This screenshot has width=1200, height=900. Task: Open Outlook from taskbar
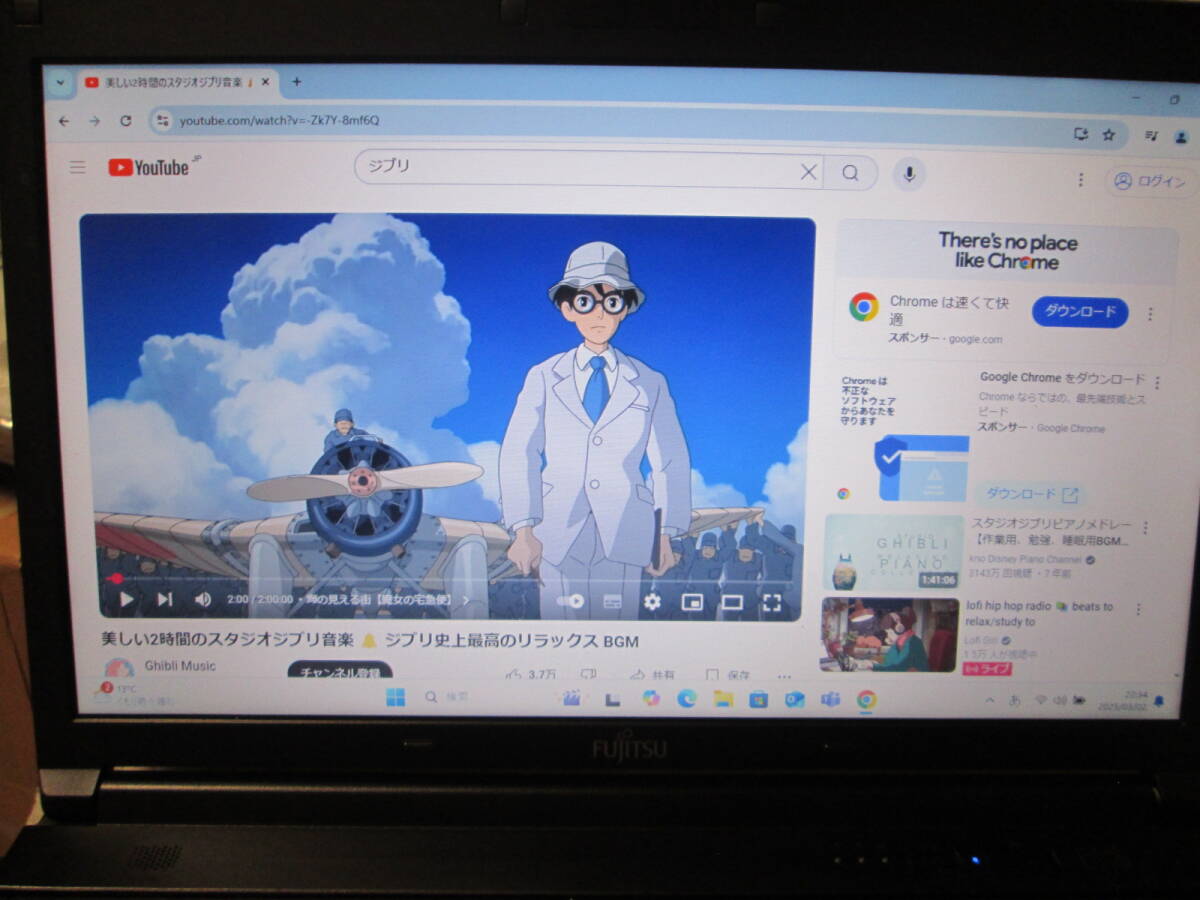coord(795,700)
